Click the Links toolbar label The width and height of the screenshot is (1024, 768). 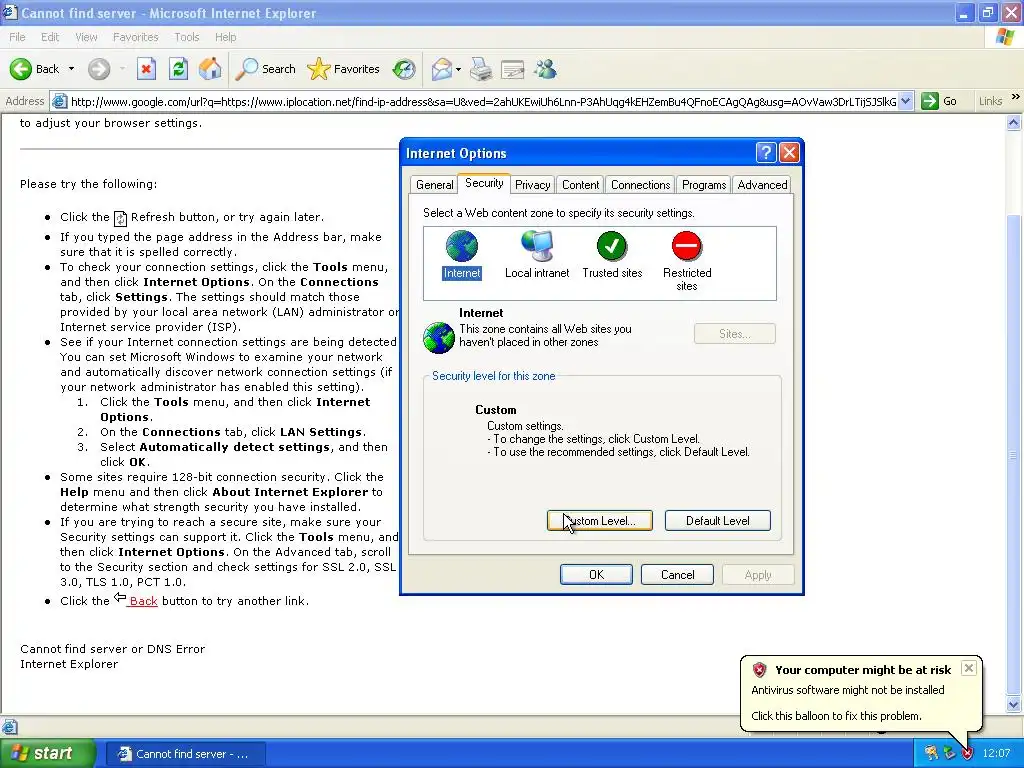tap(990, 101)
